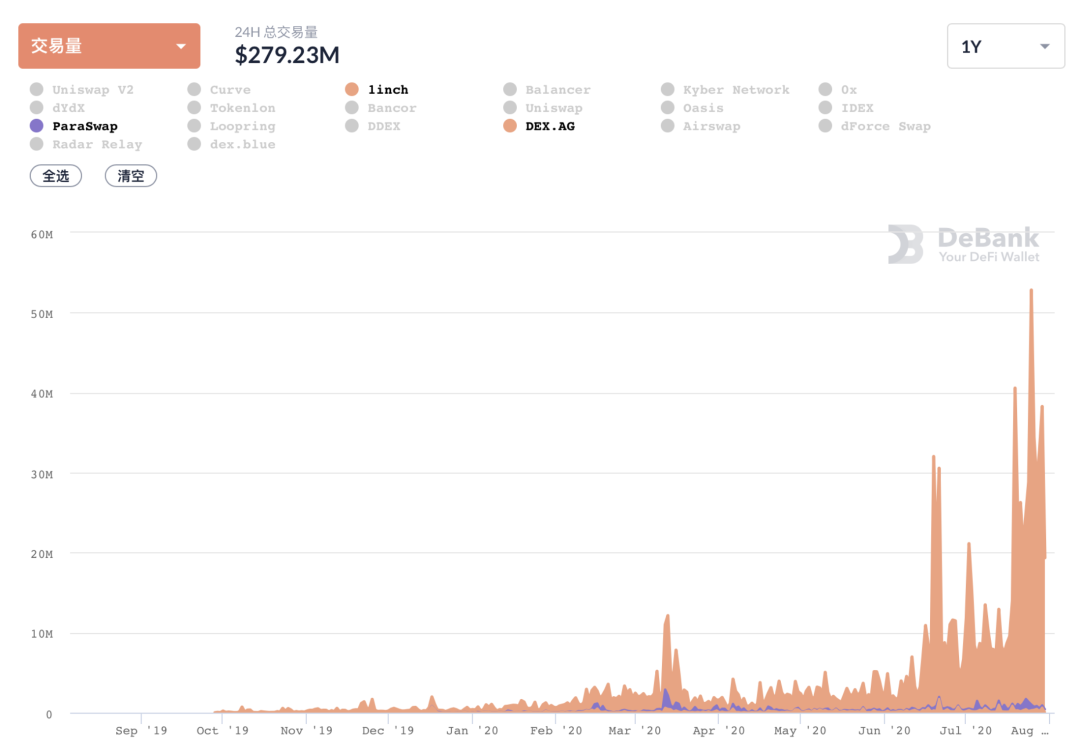Enable the dex.blue series
Viewport: 1080px width, 756px height.
pyautogui.click(x=231, y=144)
